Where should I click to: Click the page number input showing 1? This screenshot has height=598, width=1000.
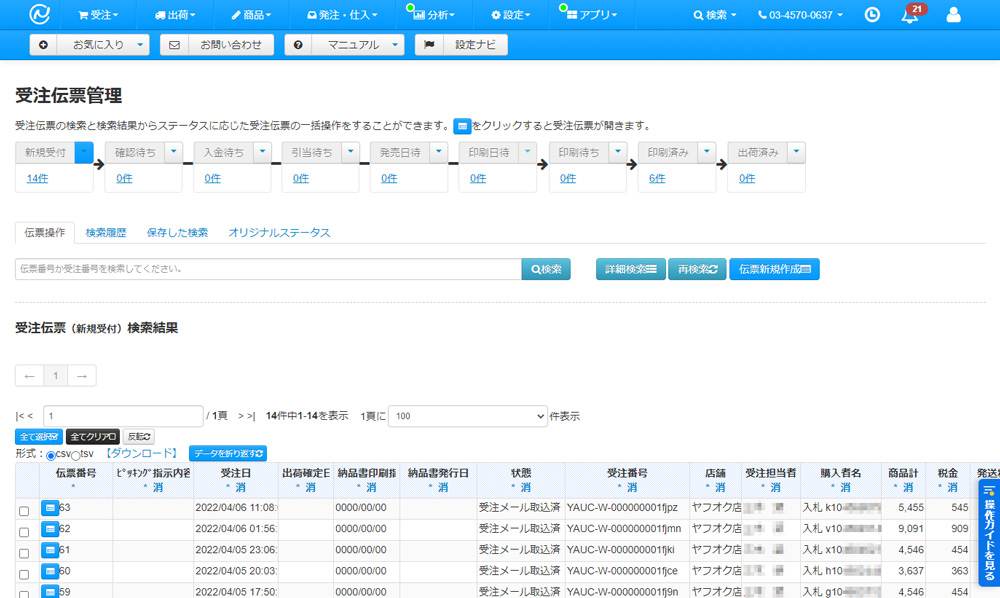pyautogui.click(x=123, y=416)
